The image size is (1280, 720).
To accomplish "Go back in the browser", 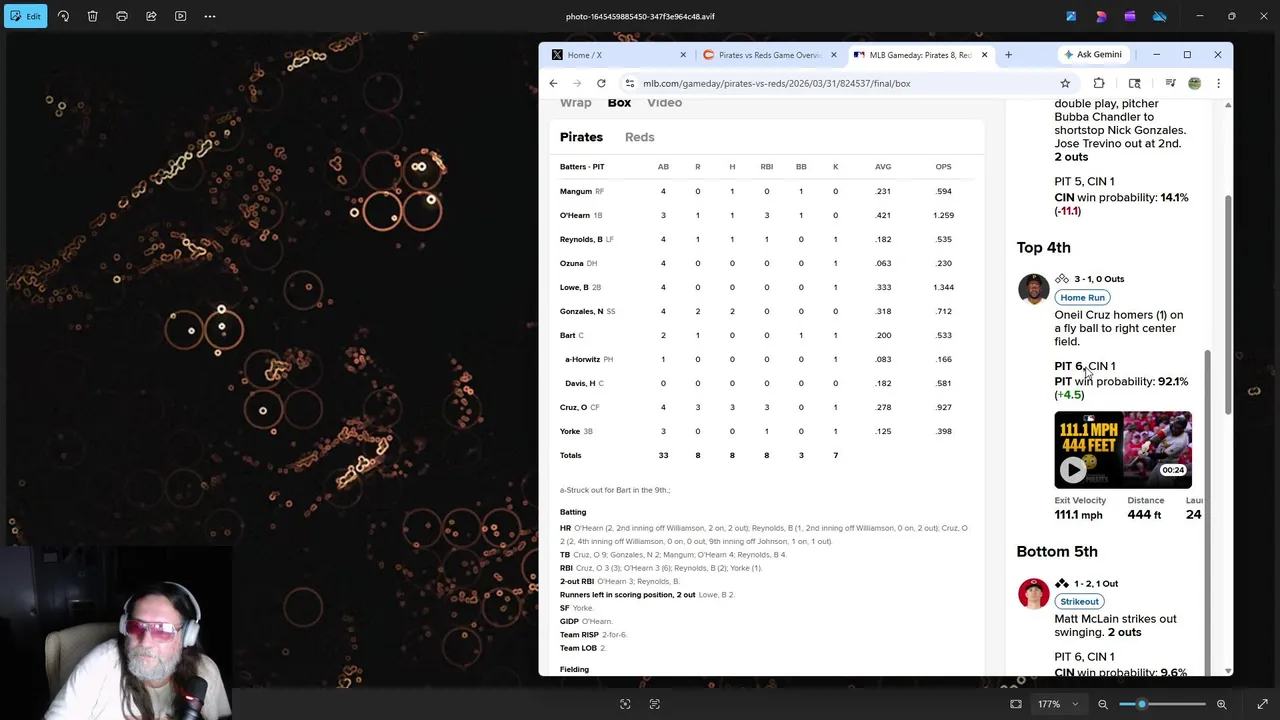I will tap(553, 83).
